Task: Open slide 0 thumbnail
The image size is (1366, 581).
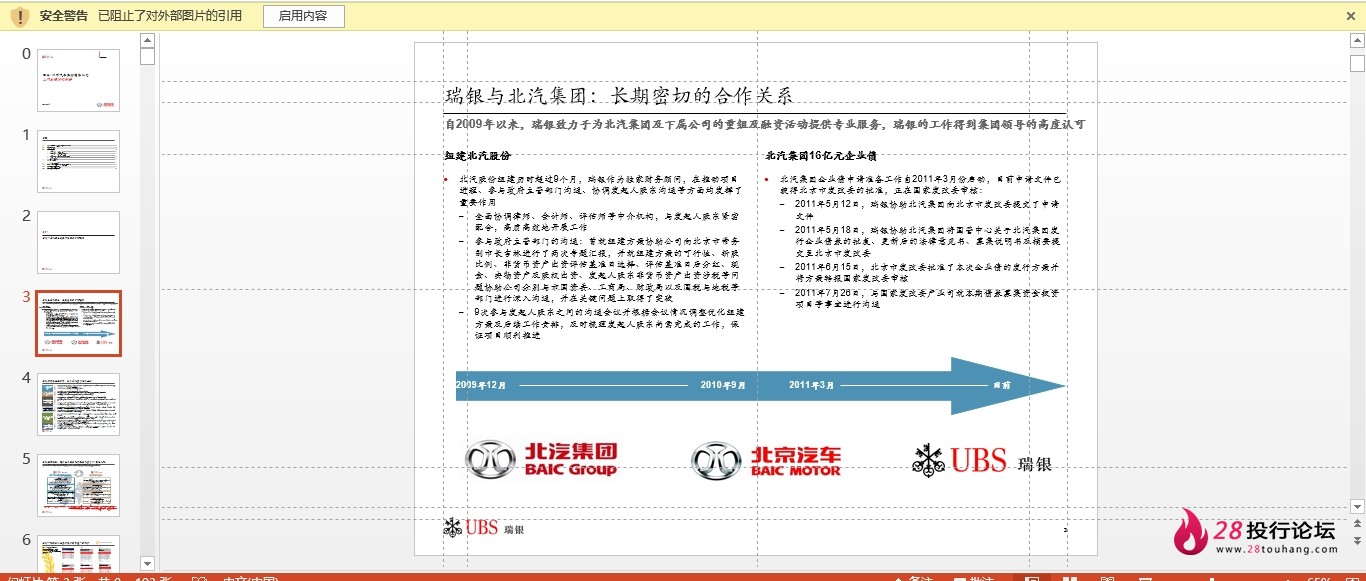Action: pos(79,80)
